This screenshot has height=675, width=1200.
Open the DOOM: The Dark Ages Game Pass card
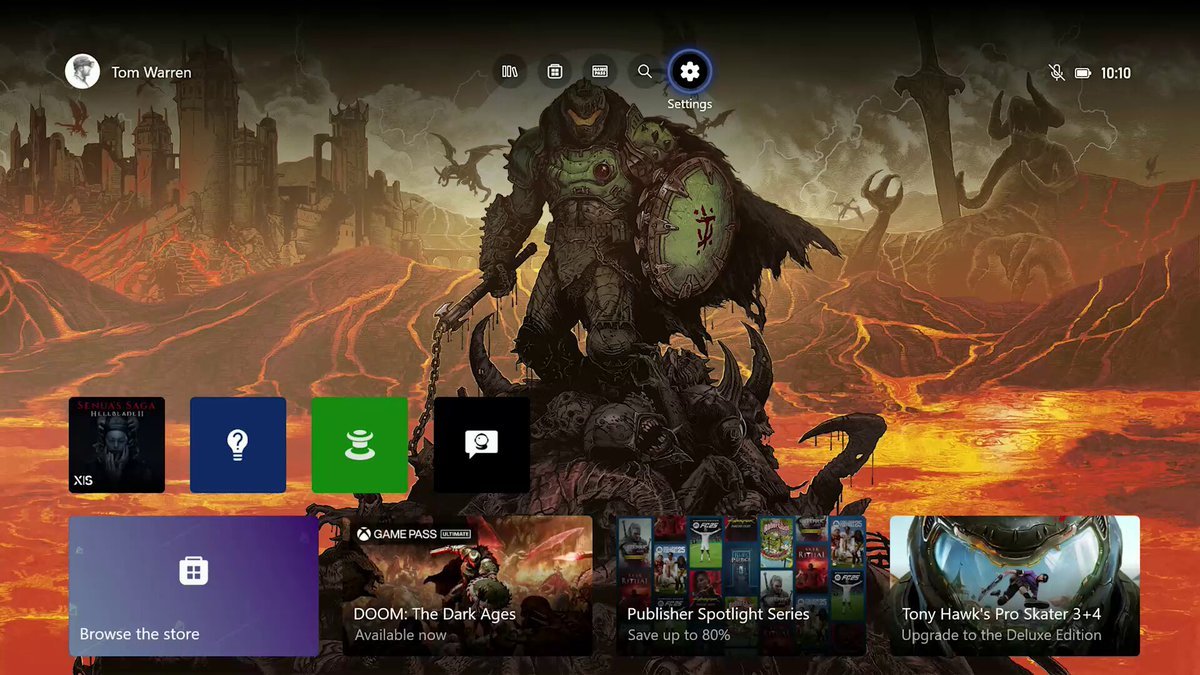click(468, 586)
